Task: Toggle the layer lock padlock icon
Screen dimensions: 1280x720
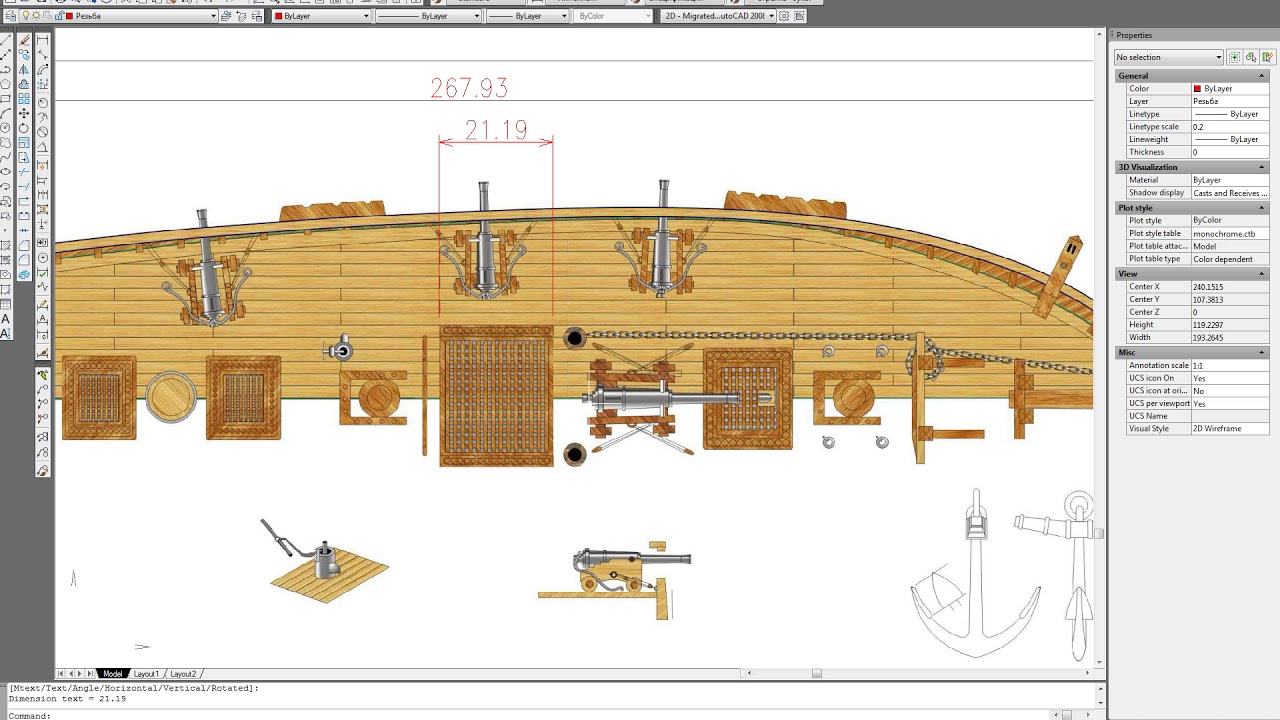Action: pos(59,15)
